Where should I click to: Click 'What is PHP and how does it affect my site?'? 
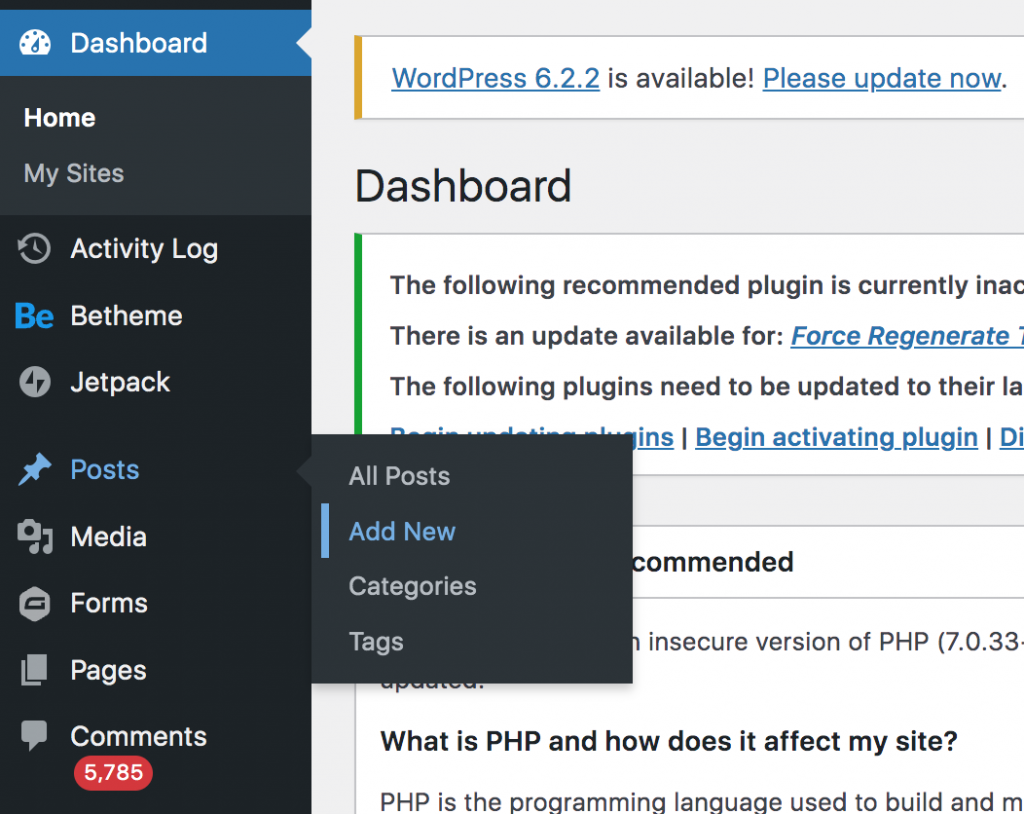coord(669,742)
